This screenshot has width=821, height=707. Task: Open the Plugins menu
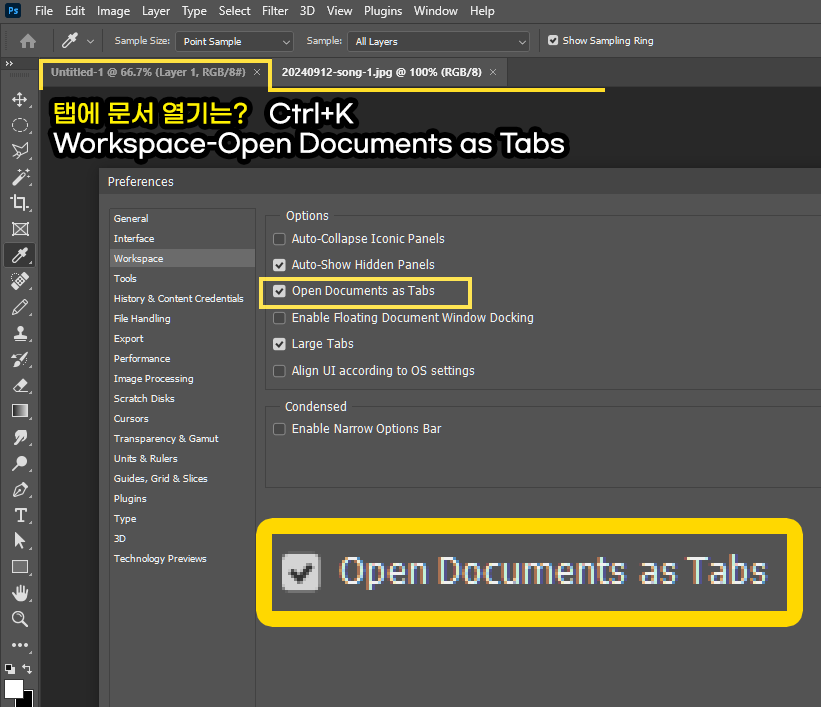(x=383, y=11)
